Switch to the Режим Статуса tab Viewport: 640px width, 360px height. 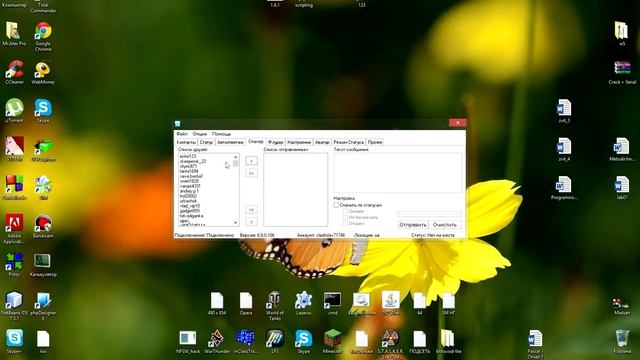tap(348, 142)
